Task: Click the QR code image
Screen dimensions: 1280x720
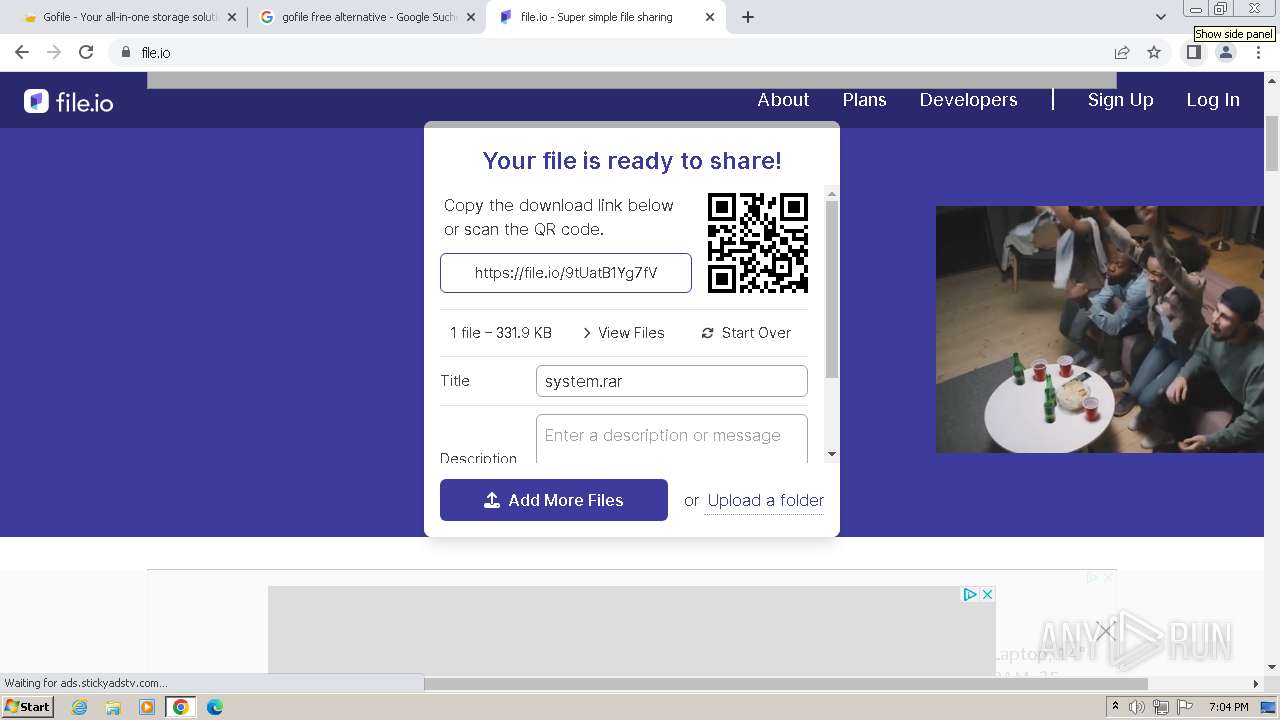Action: point(758,243)
